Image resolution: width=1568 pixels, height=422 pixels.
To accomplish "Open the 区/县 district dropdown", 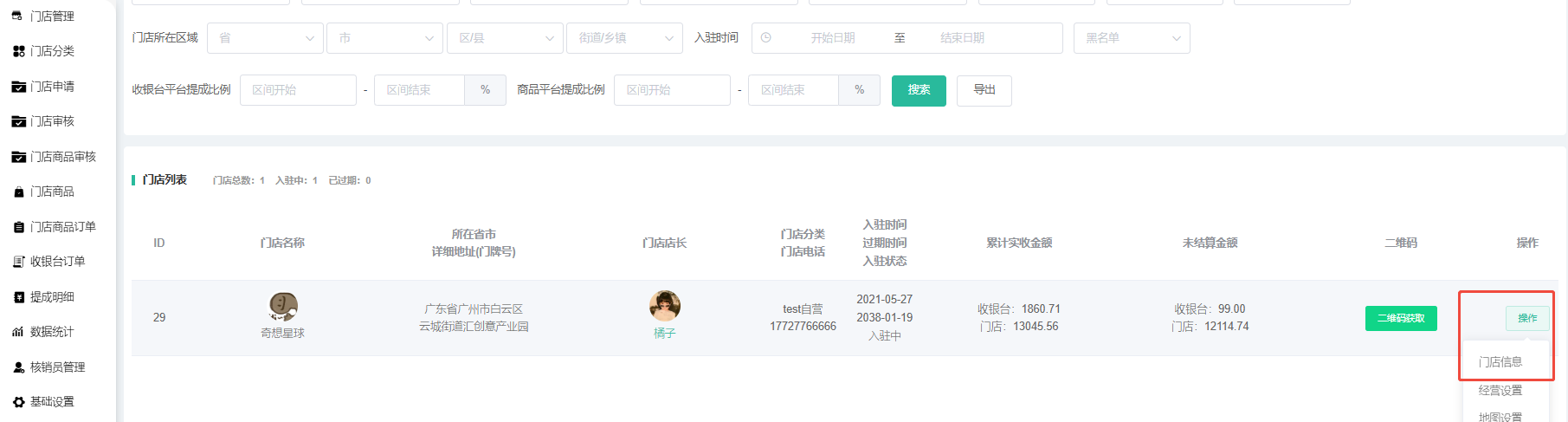I will (505, 38).
